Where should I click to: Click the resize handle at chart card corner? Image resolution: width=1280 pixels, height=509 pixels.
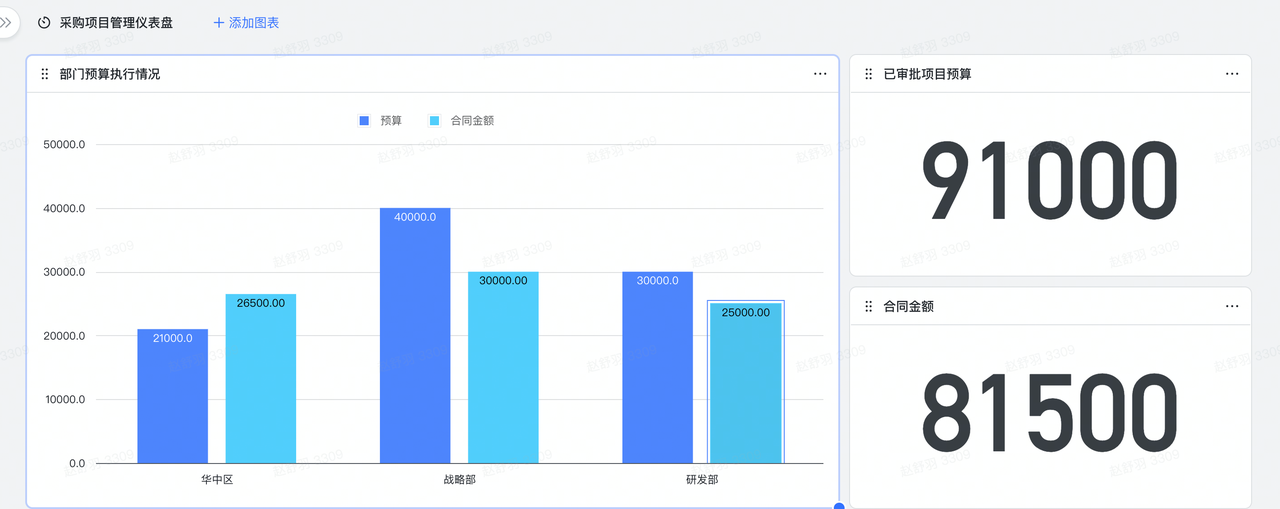pyautogui.click(x=839, y=506)
